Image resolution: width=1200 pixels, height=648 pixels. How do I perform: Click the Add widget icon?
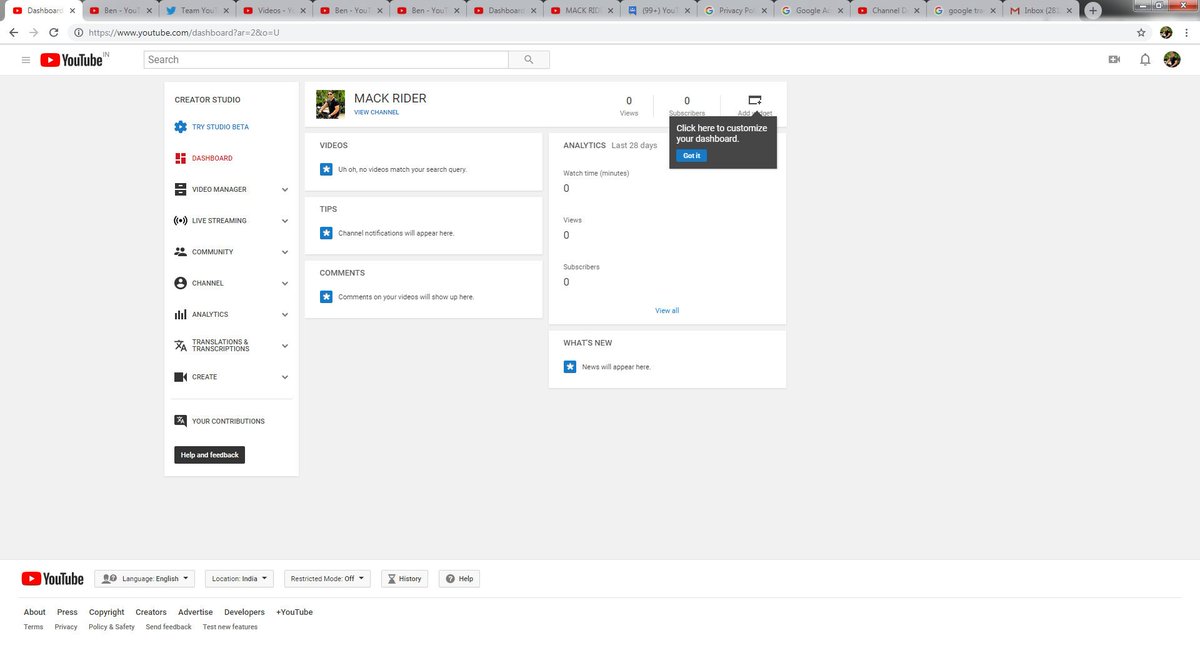pos(755,100)
